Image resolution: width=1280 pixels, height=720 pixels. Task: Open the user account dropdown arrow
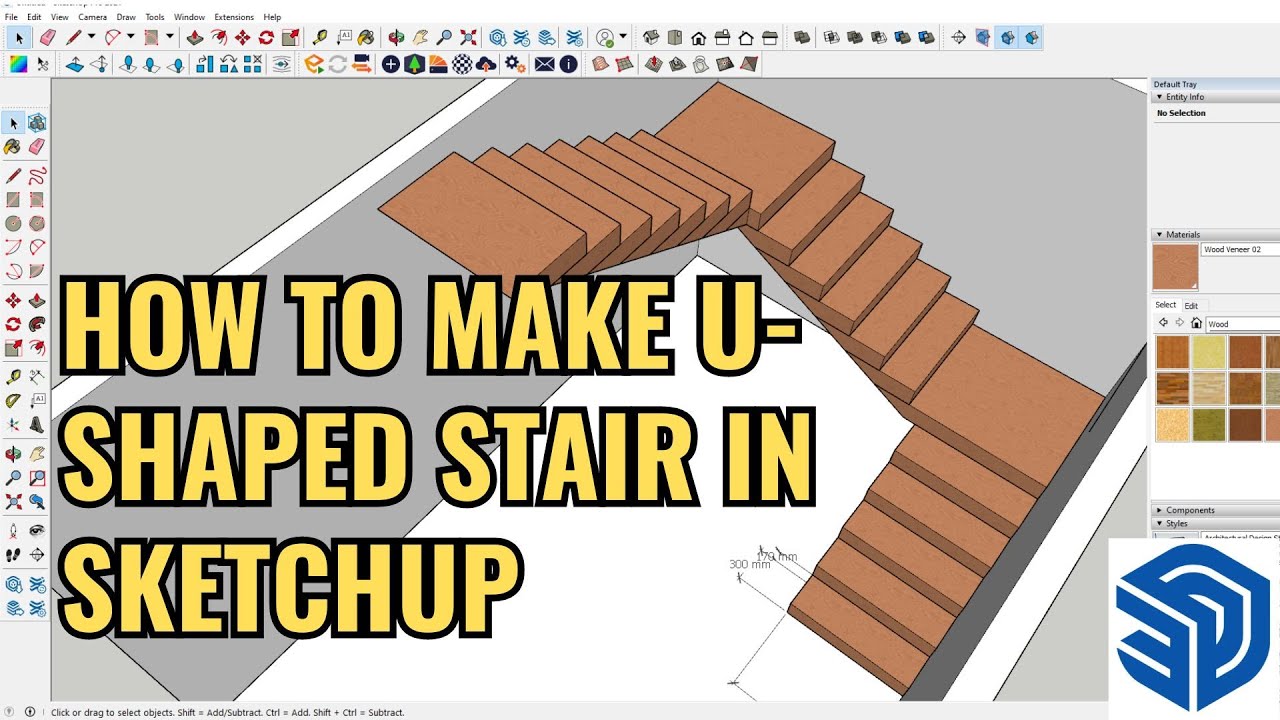pyautogui.click(x=623, y=38)
